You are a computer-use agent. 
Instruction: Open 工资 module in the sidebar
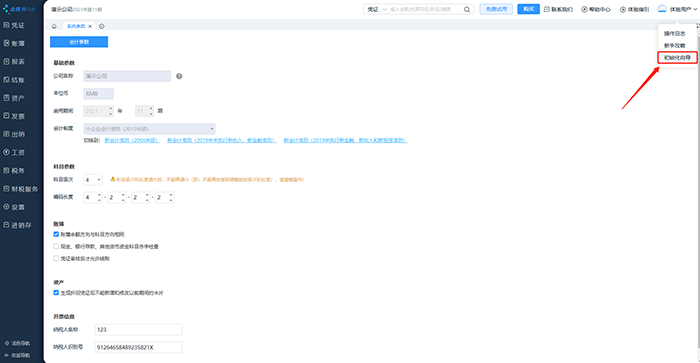pos(14,152)
